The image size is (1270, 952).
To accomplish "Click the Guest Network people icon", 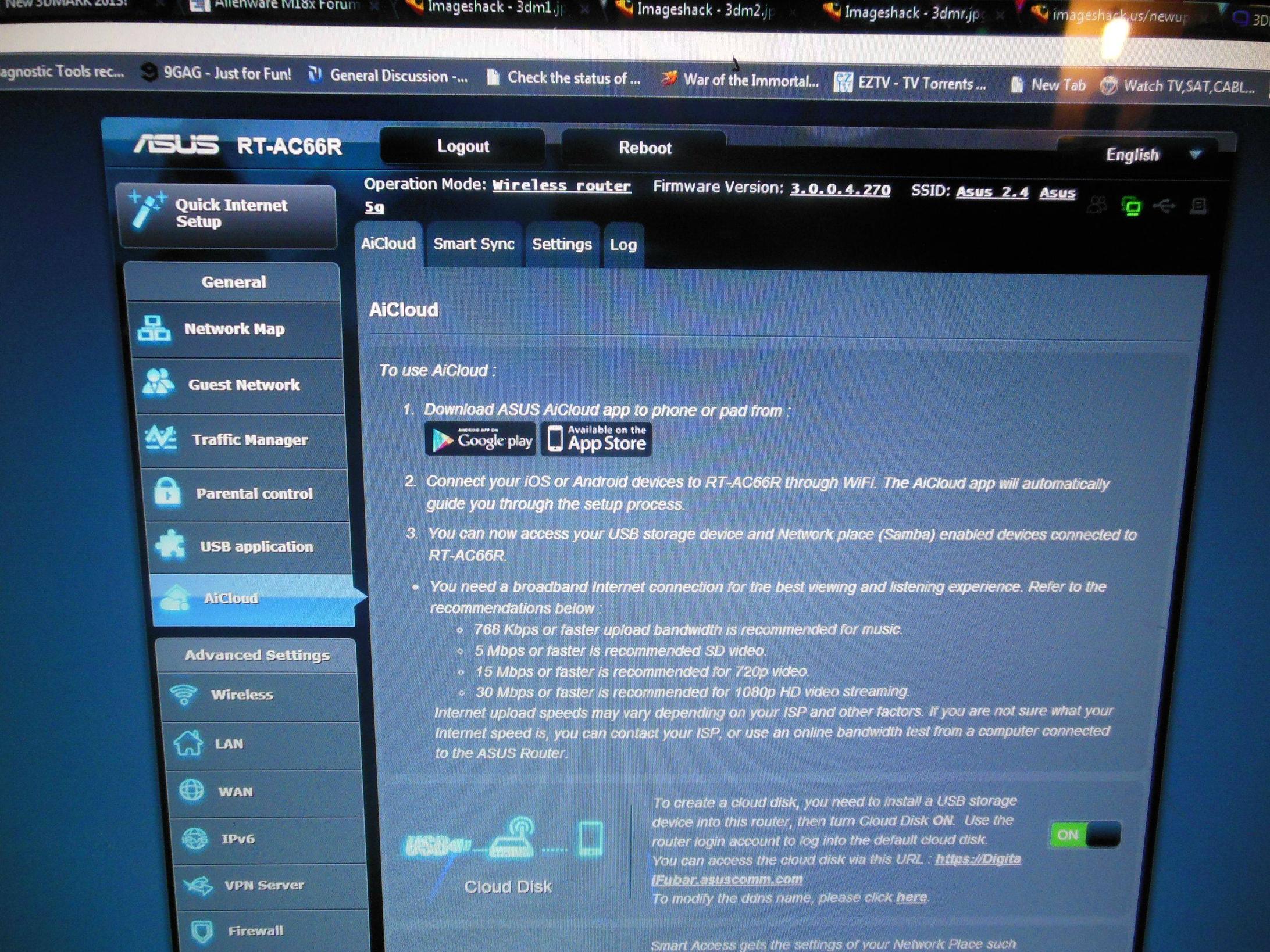I will [x=158, y=382].
